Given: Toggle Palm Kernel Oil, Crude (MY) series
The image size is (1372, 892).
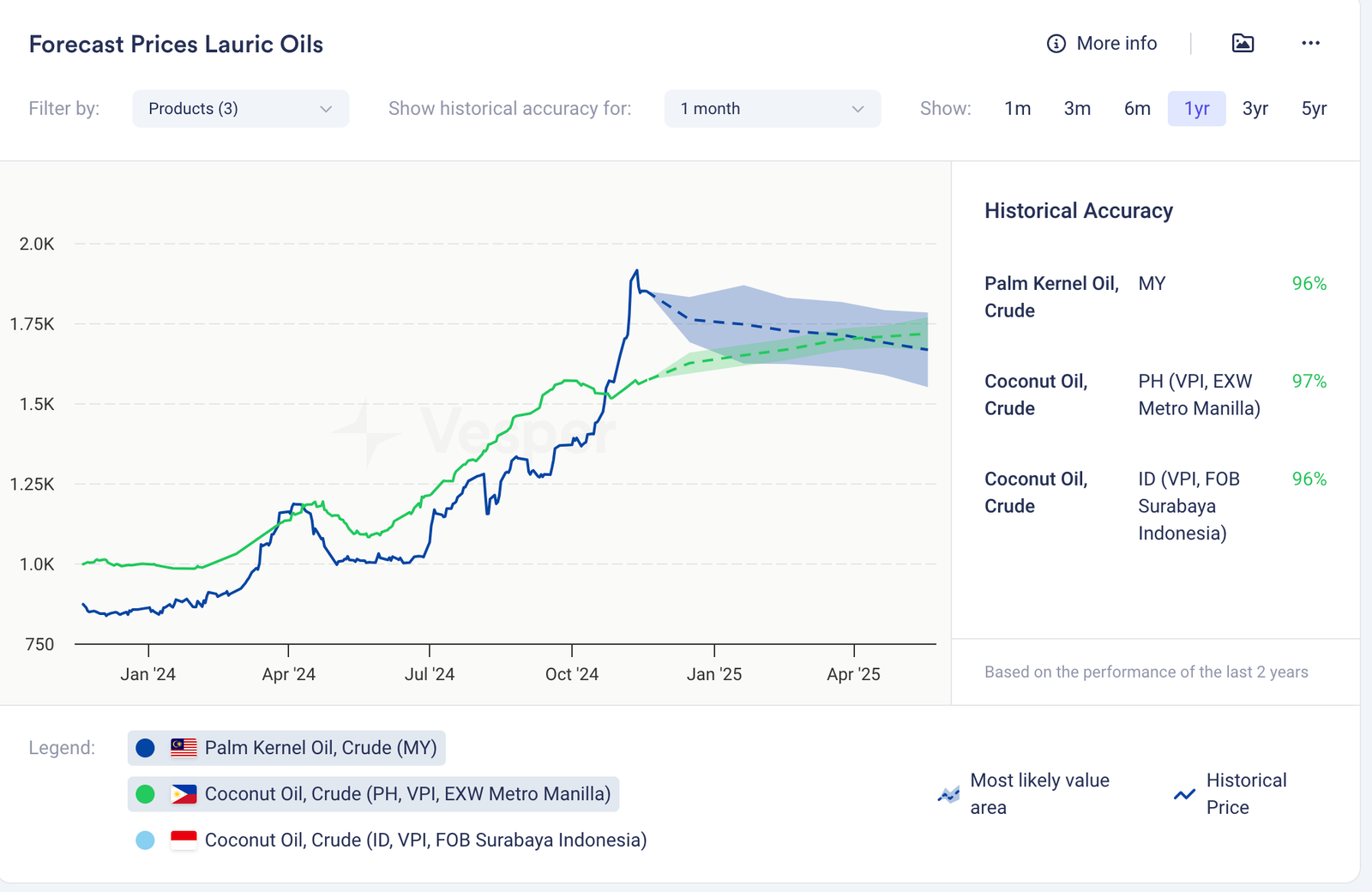Looking at the screenshot, I should [321, 748].
